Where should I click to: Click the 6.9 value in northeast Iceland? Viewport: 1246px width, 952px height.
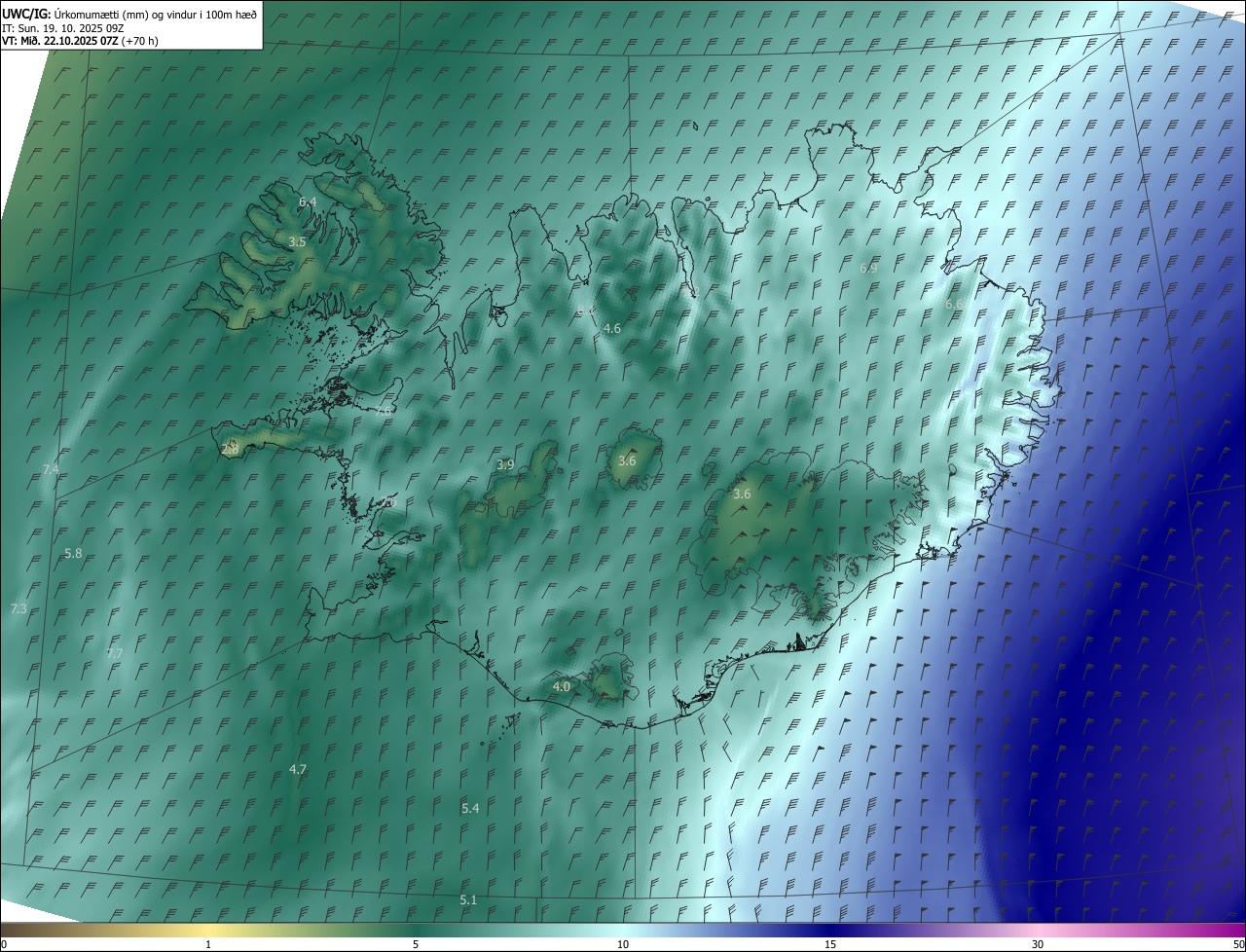click(x=869, y=268)
